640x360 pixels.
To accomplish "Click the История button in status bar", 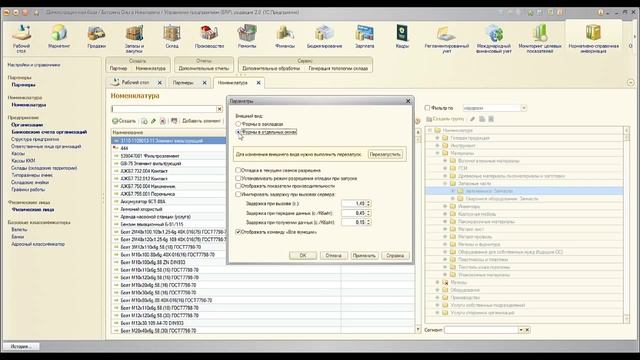I will (x=21, y=347).
